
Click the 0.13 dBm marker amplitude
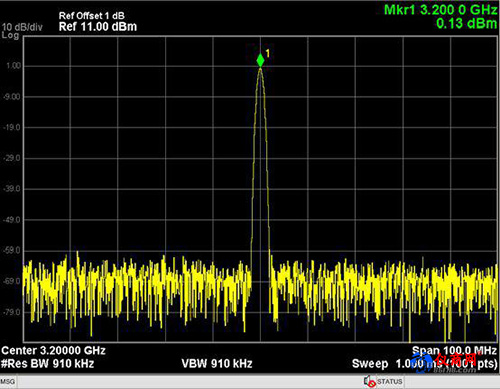[x=466, y=23]
